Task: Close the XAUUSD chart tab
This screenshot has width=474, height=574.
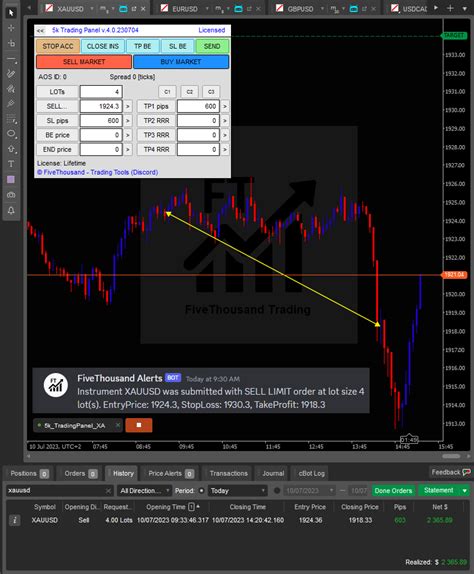Action: click(143, 8)
